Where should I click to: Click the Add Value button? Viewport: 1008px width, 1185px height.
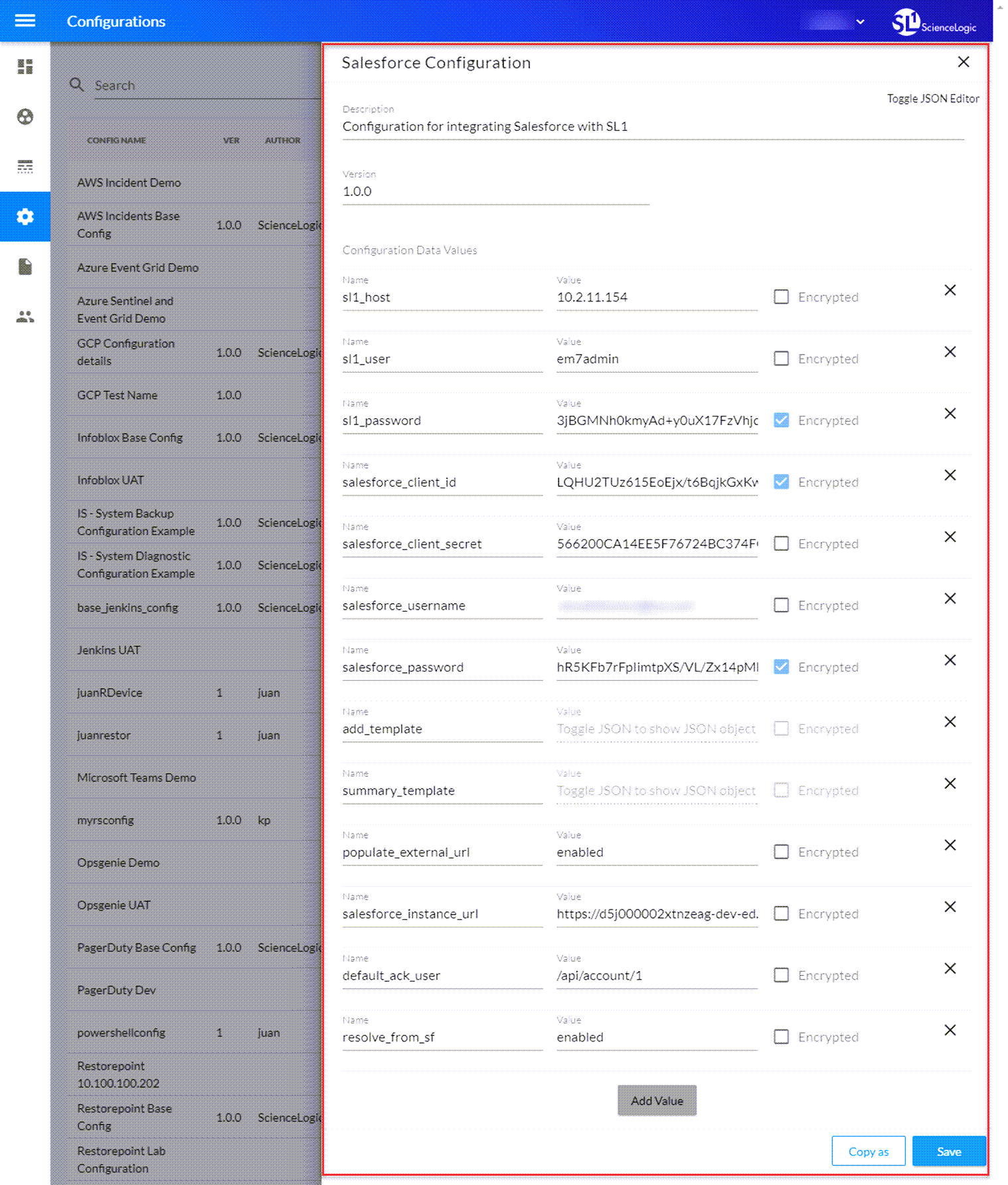tap(656, 1101)
